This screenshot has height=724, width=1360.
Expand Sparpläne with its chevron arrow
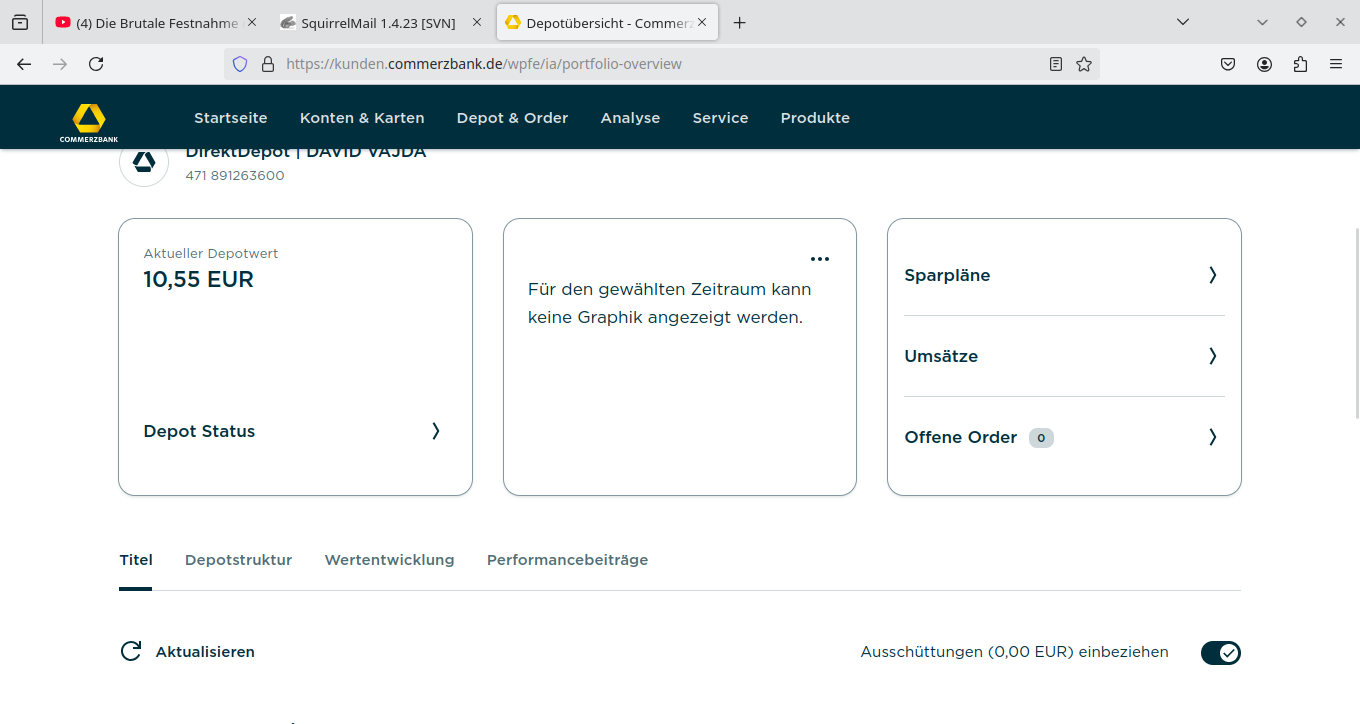1212,275
